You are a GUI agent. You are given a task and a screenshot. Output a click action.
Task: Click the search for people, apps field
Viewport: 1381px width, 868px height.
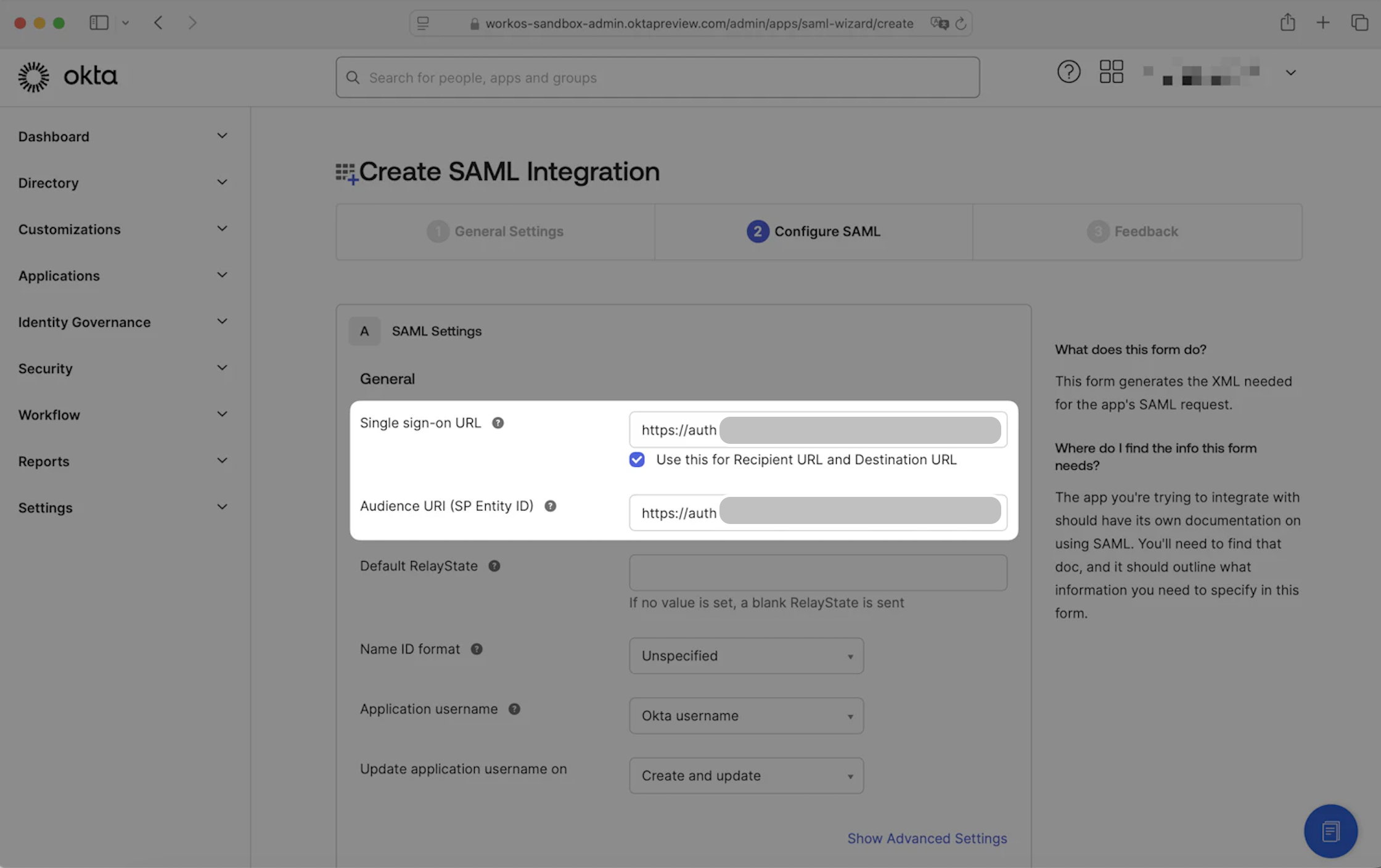point(657,78)
